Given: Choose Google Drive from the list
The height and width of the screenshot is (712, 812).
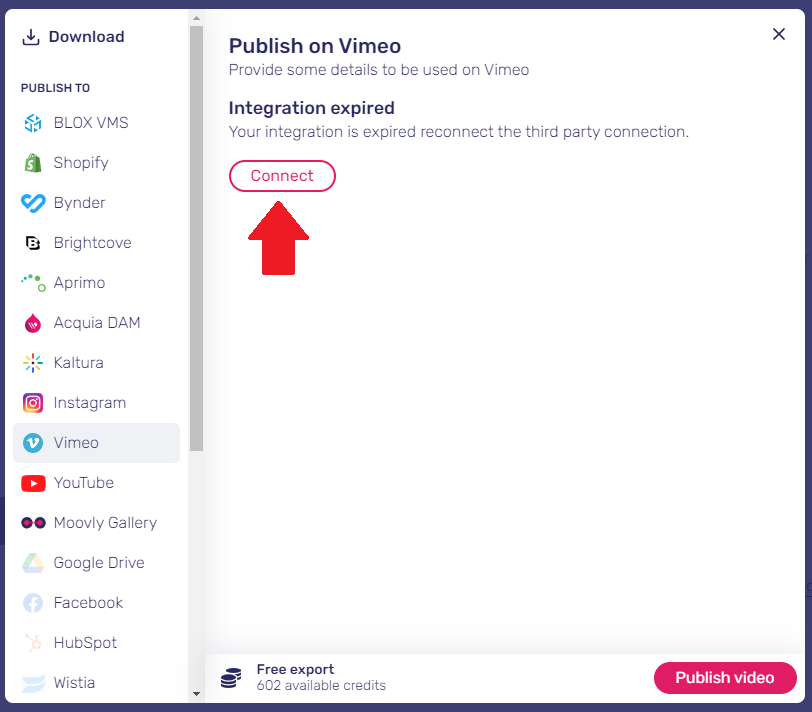Looking at the screenshot, I should tap(96, 563).
